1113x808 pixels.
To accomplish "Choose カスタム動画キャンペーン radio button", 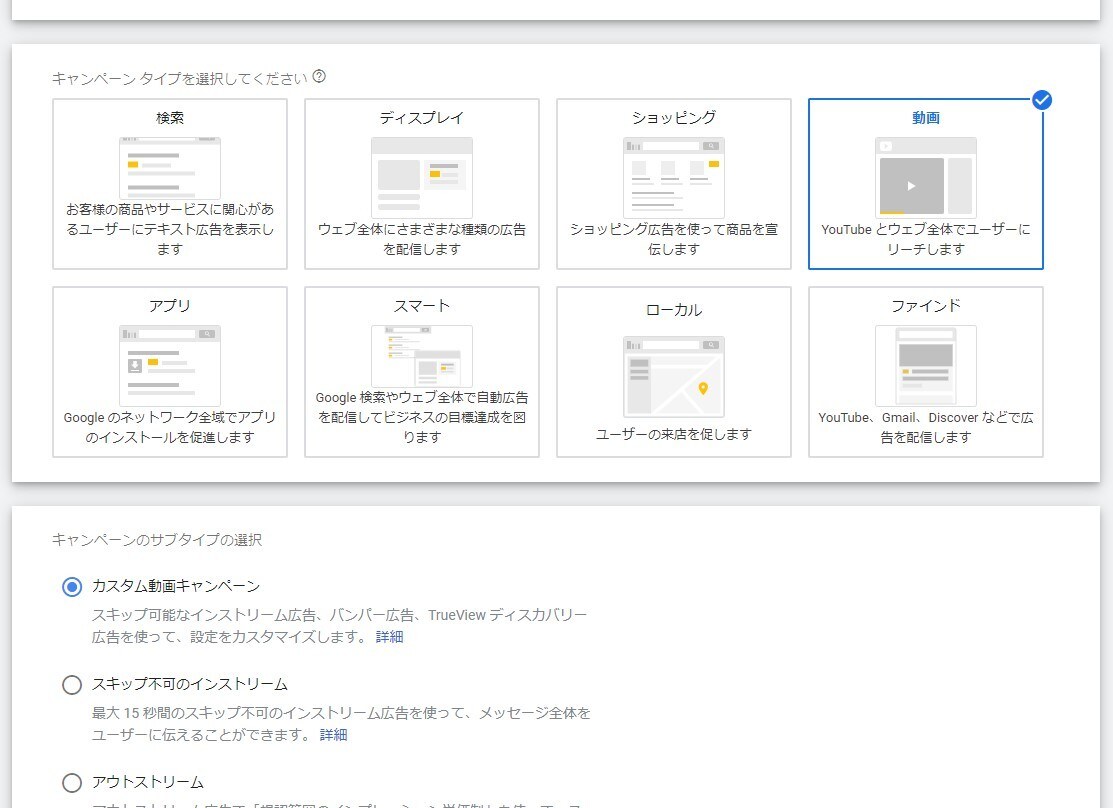I will tap(72, 587).
